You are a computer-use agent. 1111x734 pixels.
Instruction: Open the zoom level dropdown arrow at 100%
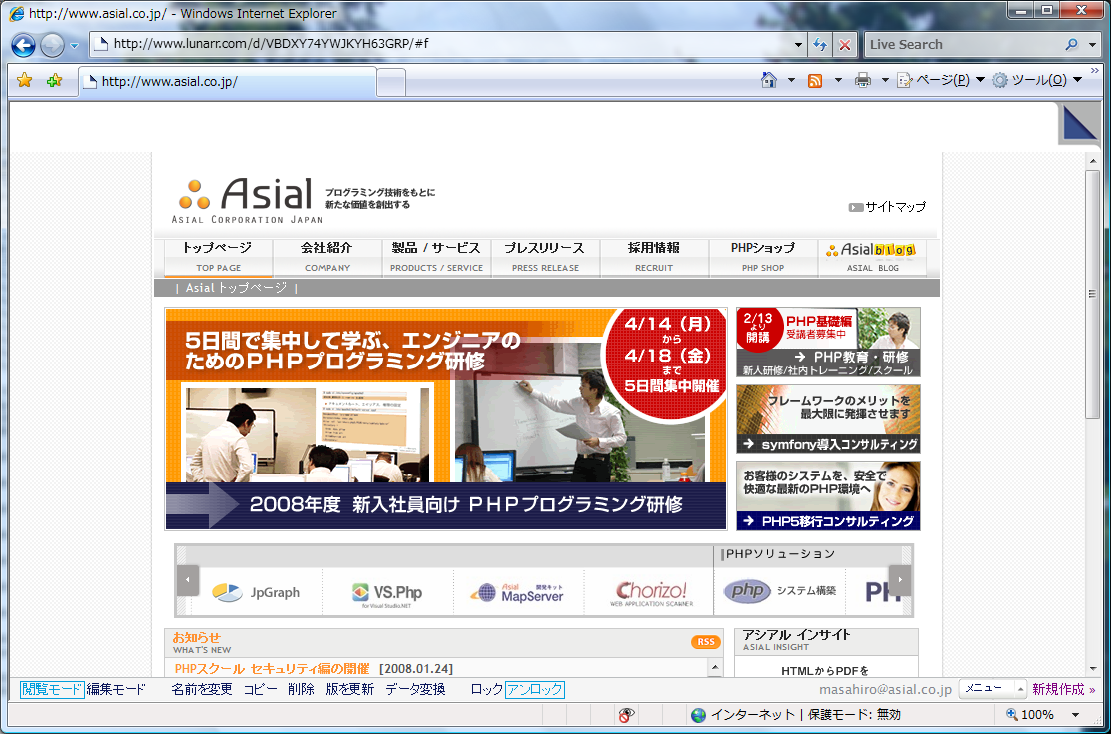tap(1076, 715)
